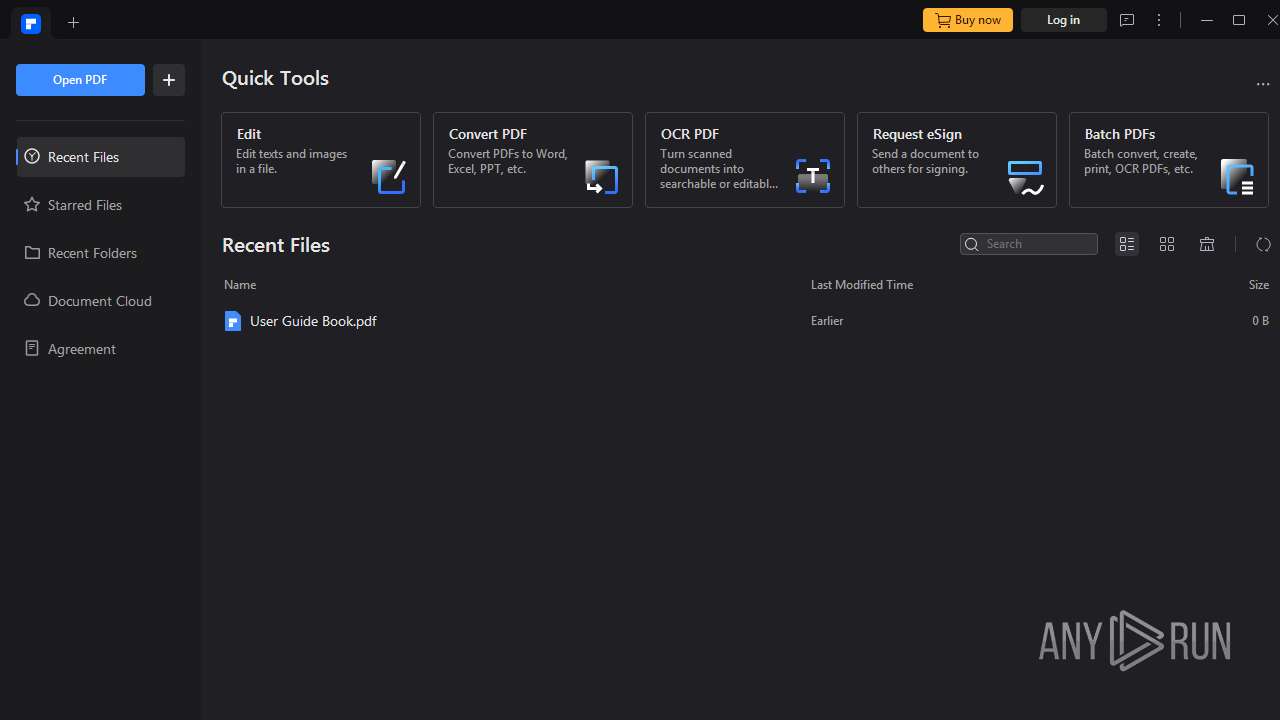Maximize the PDFelement window
Viewport: 1280px width, 720px height.
1239,20
